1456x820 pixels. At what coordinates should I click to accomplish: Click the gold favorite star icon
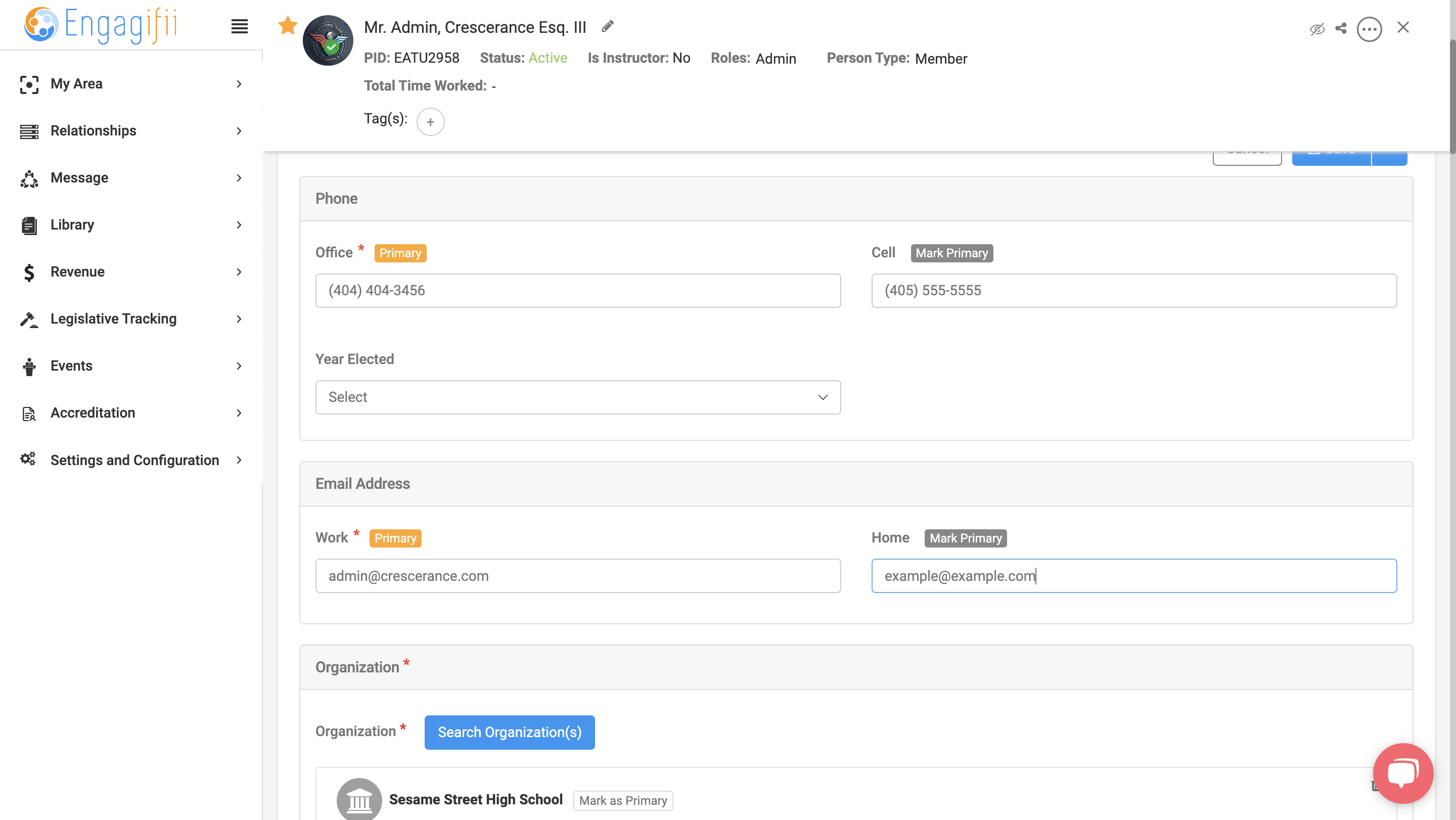point(288,25)
